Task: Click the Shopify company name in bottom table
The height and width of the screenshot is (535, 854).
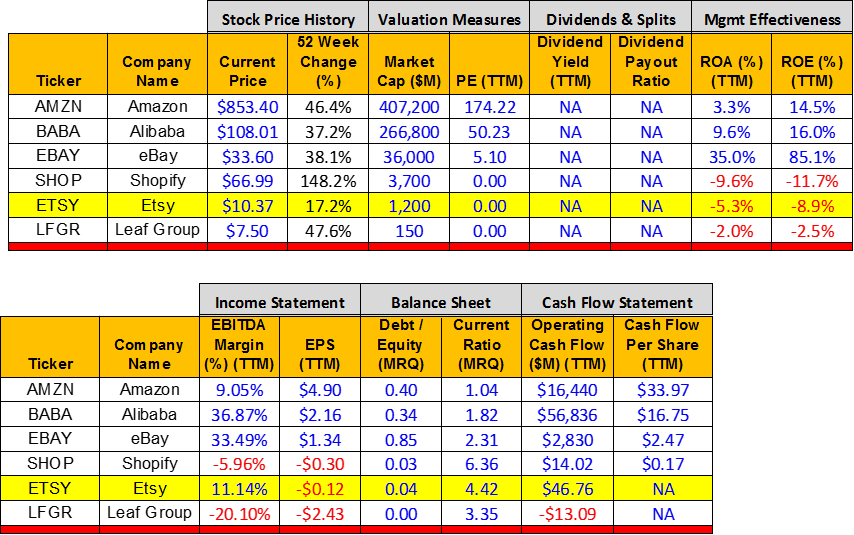Action: 150,464
